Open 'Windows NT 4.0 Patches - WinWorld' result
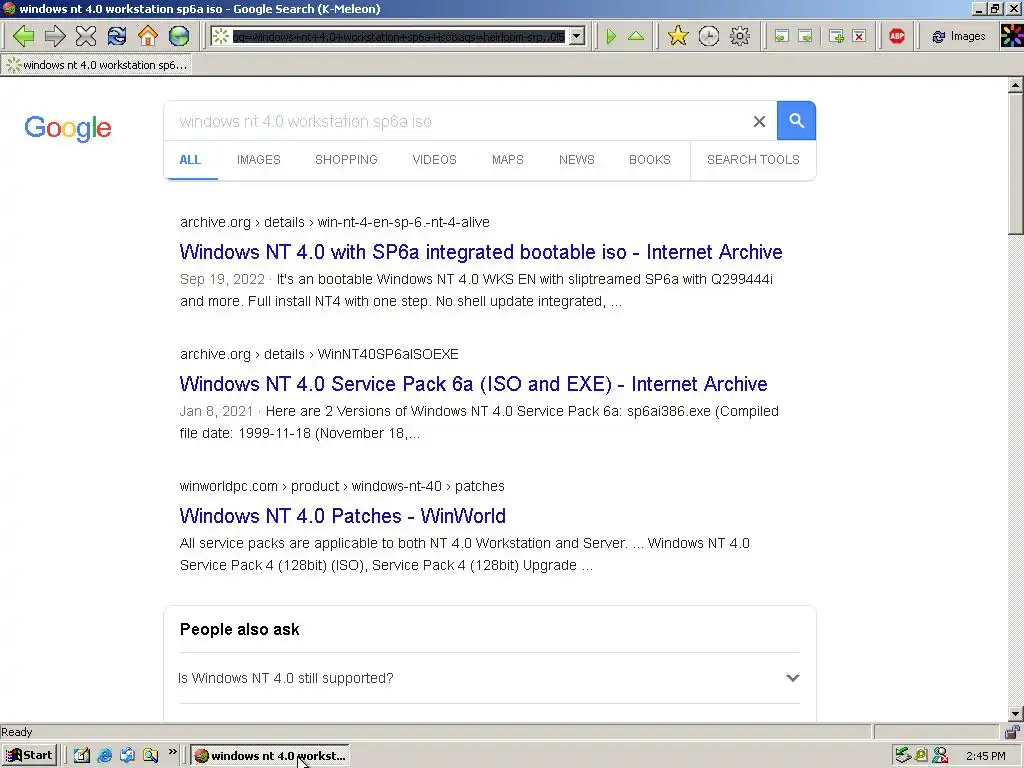1024x768 pixels. click(342, 516)
